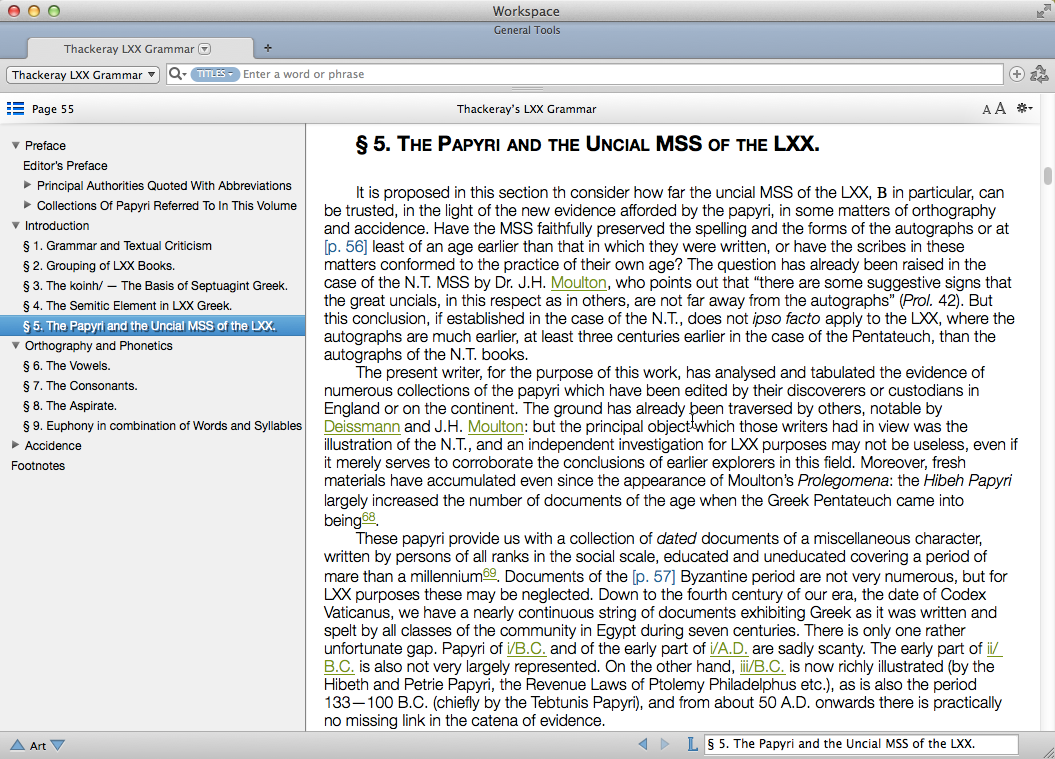Image resolution: width=1055 pixels, height=759 pixels.
Task: Add a new tab with plus icon
Action: point(267,48)
